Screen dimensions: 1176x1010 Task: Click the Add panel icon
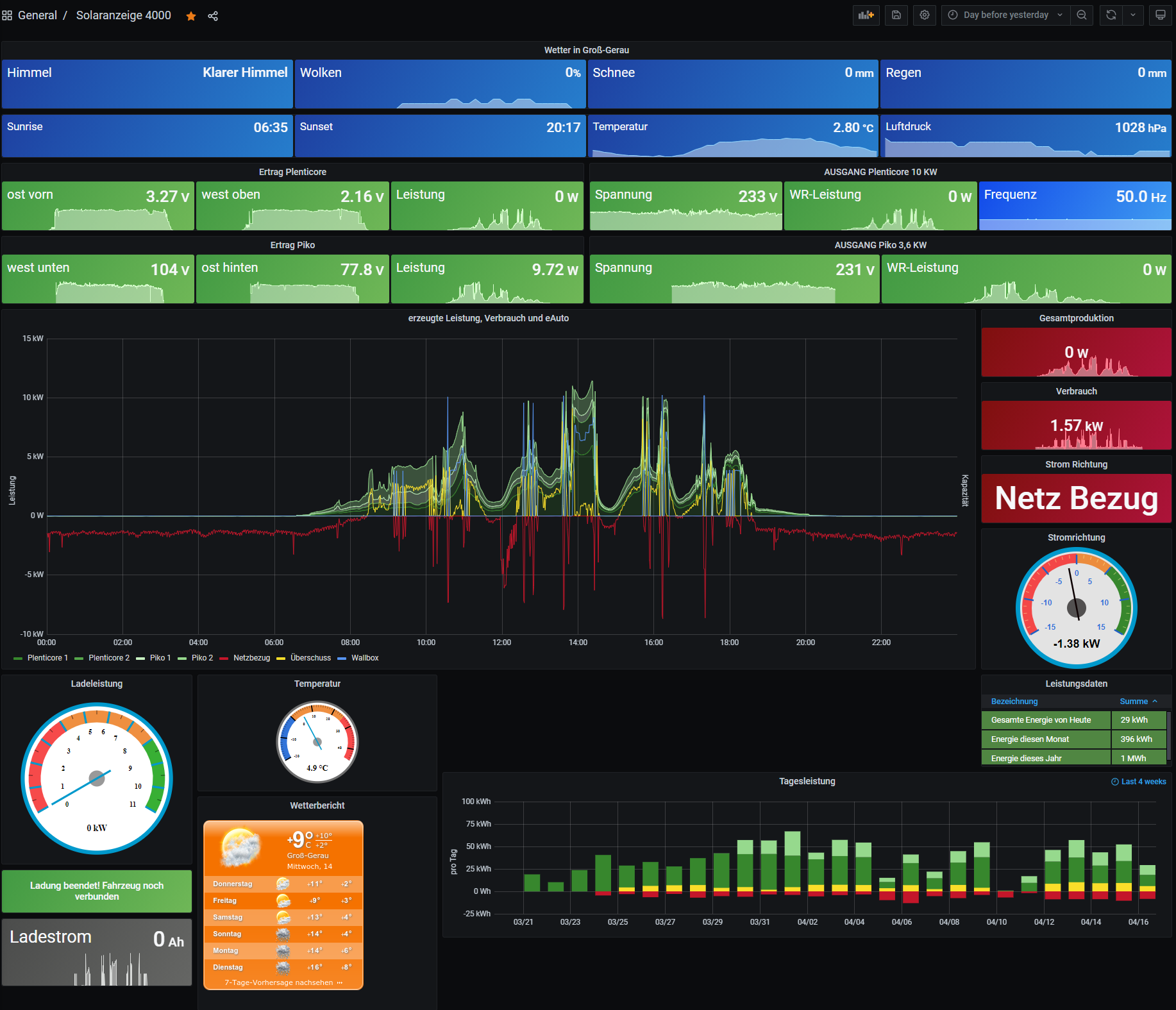(866, 15)
